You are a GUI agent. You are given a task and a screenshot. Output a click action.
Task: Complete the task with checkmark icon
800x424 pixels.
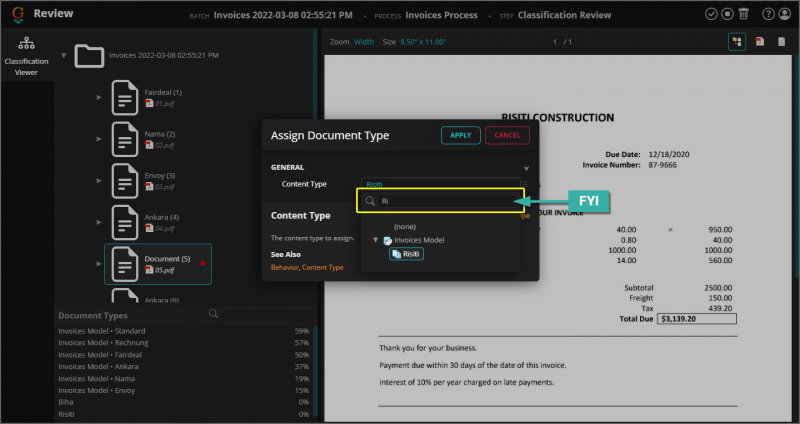(711, 14)
